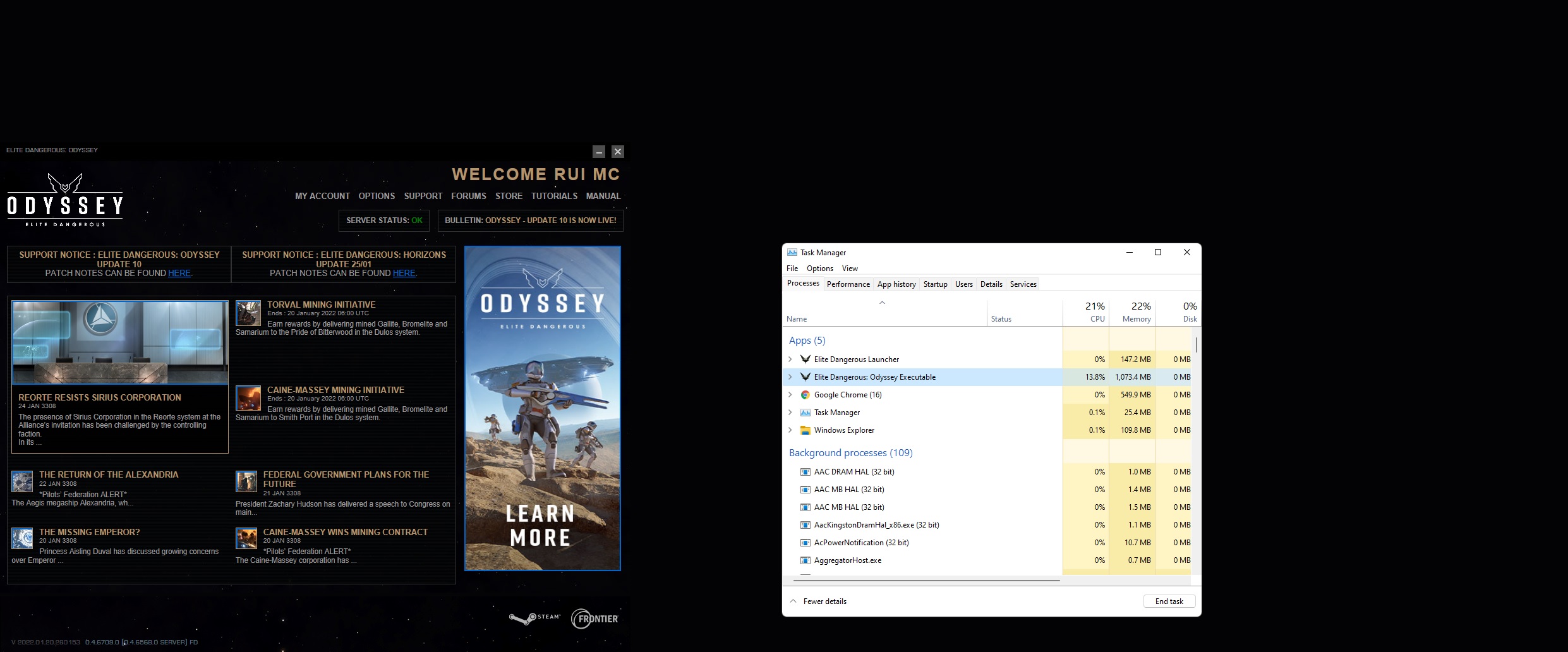
Task: Click Caine-Massey Wins Mining Contract thumbnail
Action: click(x=246, y=538)
